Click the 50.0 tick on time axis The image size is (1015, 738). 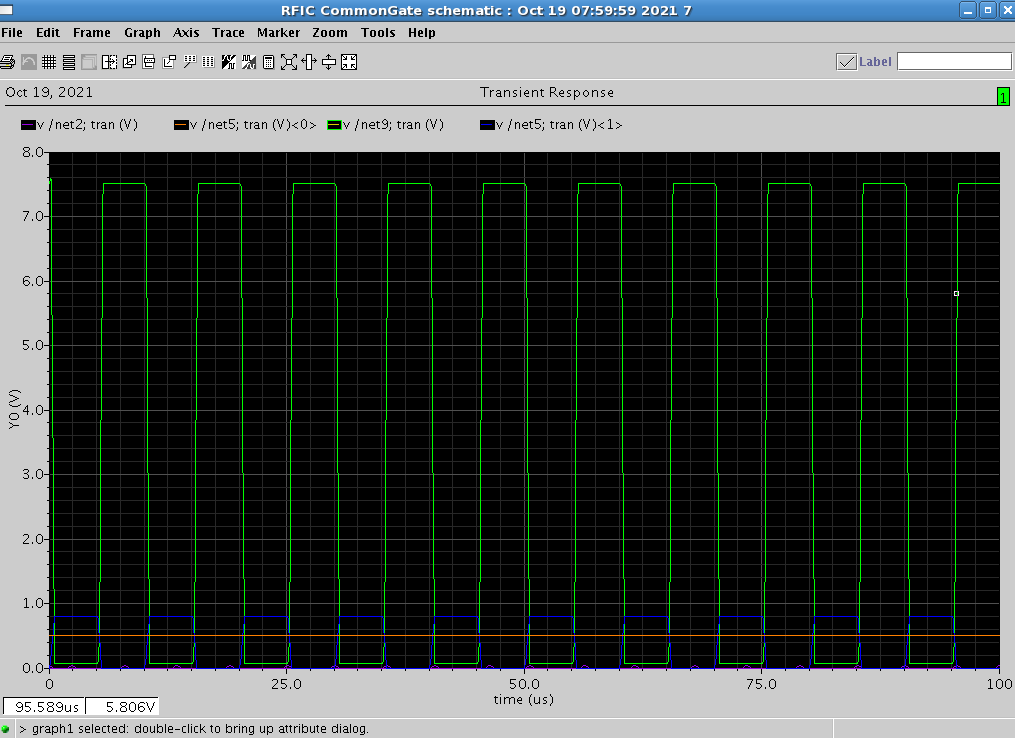tap(524, 684)
